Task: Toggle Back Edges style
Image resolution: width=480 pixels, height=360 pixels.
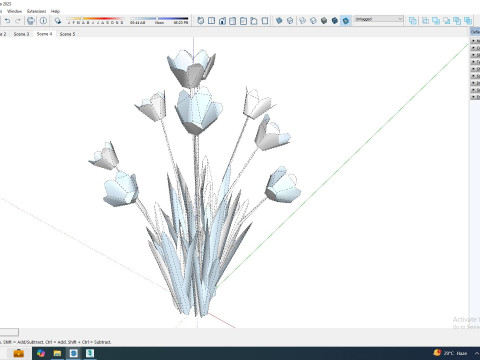Action: [290, 21]
